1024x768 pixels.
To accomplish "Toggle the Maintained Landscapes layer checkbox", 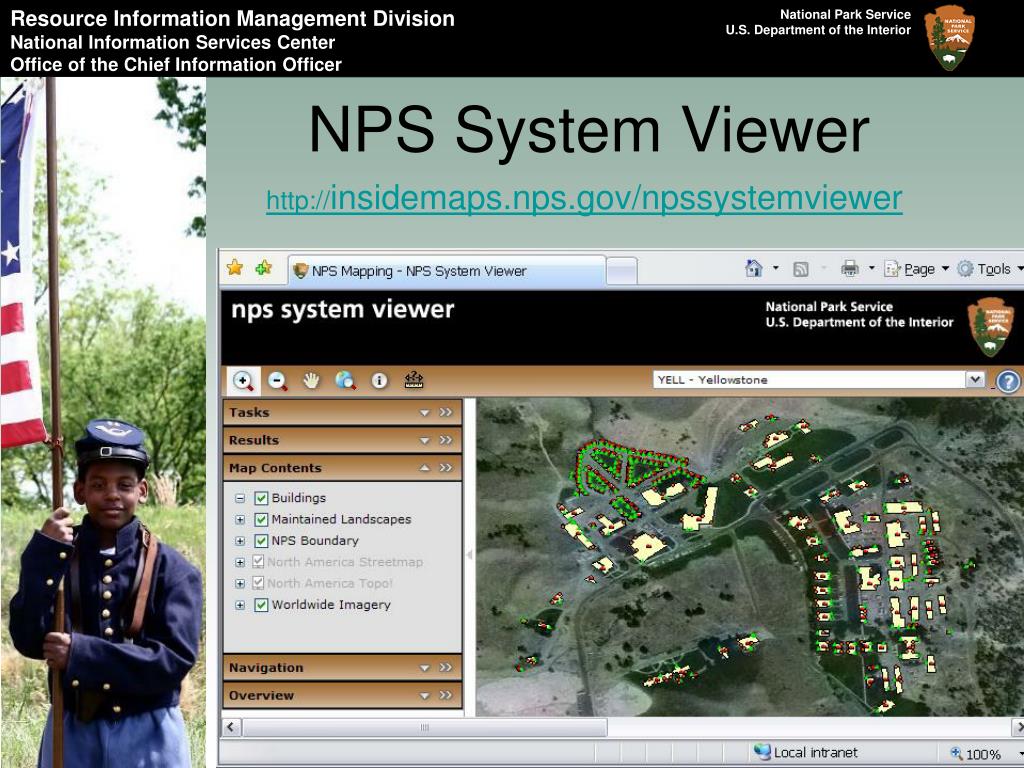I will click(x=261, y=520).
